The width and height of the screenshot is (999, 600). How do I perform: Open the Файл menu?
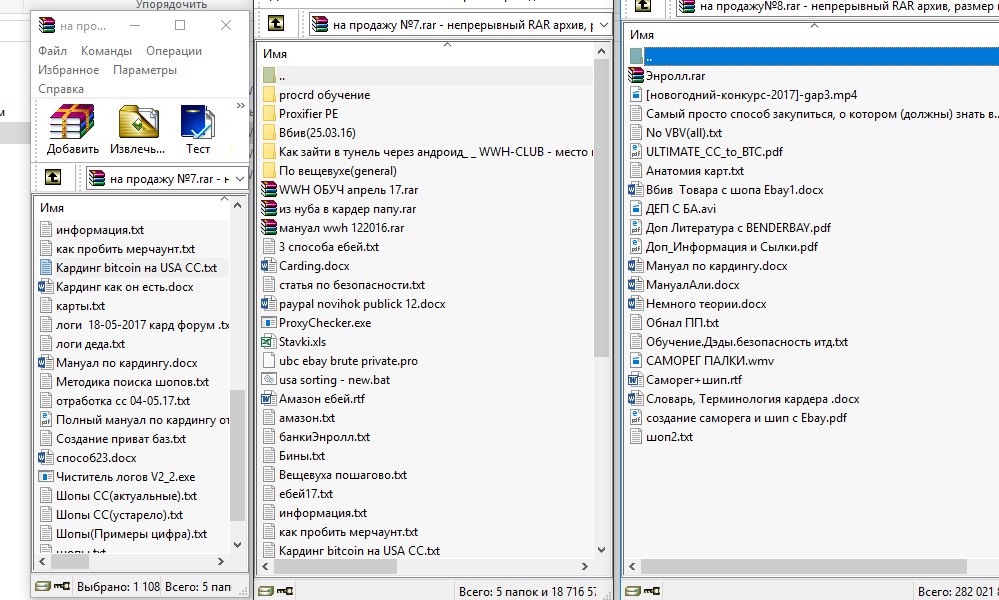(x=52, y=51)
